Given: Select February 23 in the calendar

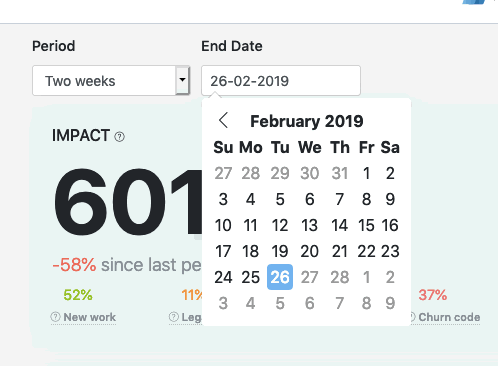Looking at the screenshot, I should pos(390,251).
